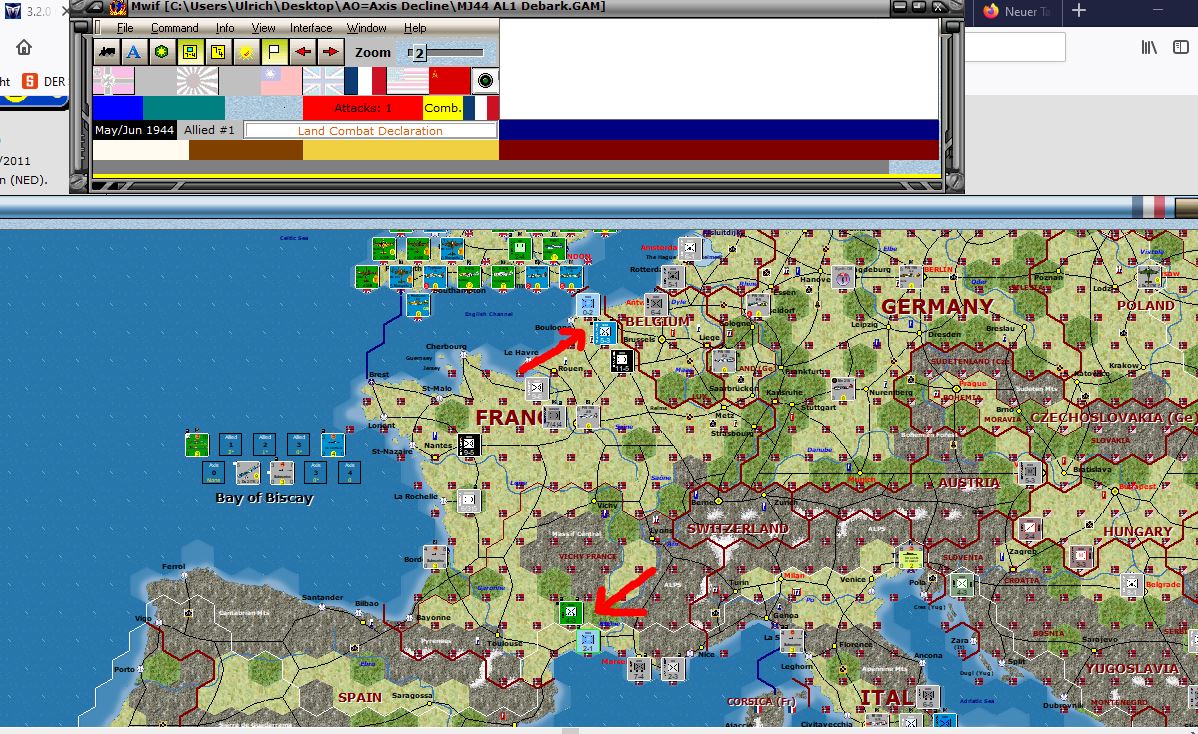Select the black 11-5 unit east of Rouen
The height and width of the screenshot is (734, 1198).
622,361
